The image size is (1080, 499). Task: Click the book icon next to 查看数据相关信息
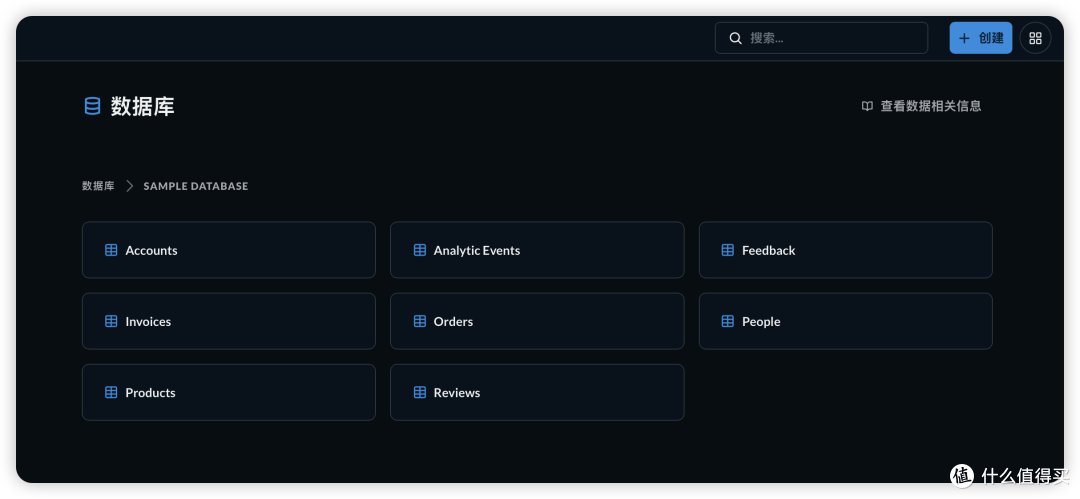click(867, 106)
